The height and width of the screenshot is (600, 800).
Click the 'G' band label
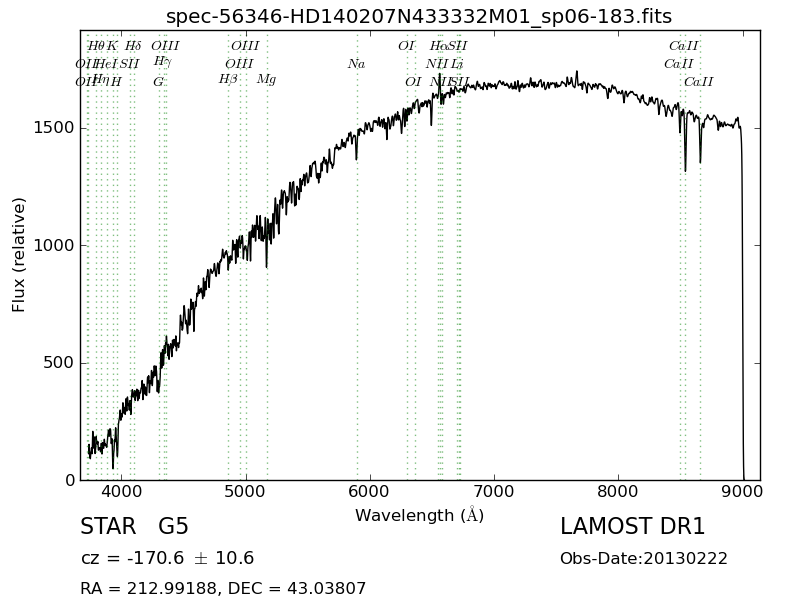(x=159, y=82)
